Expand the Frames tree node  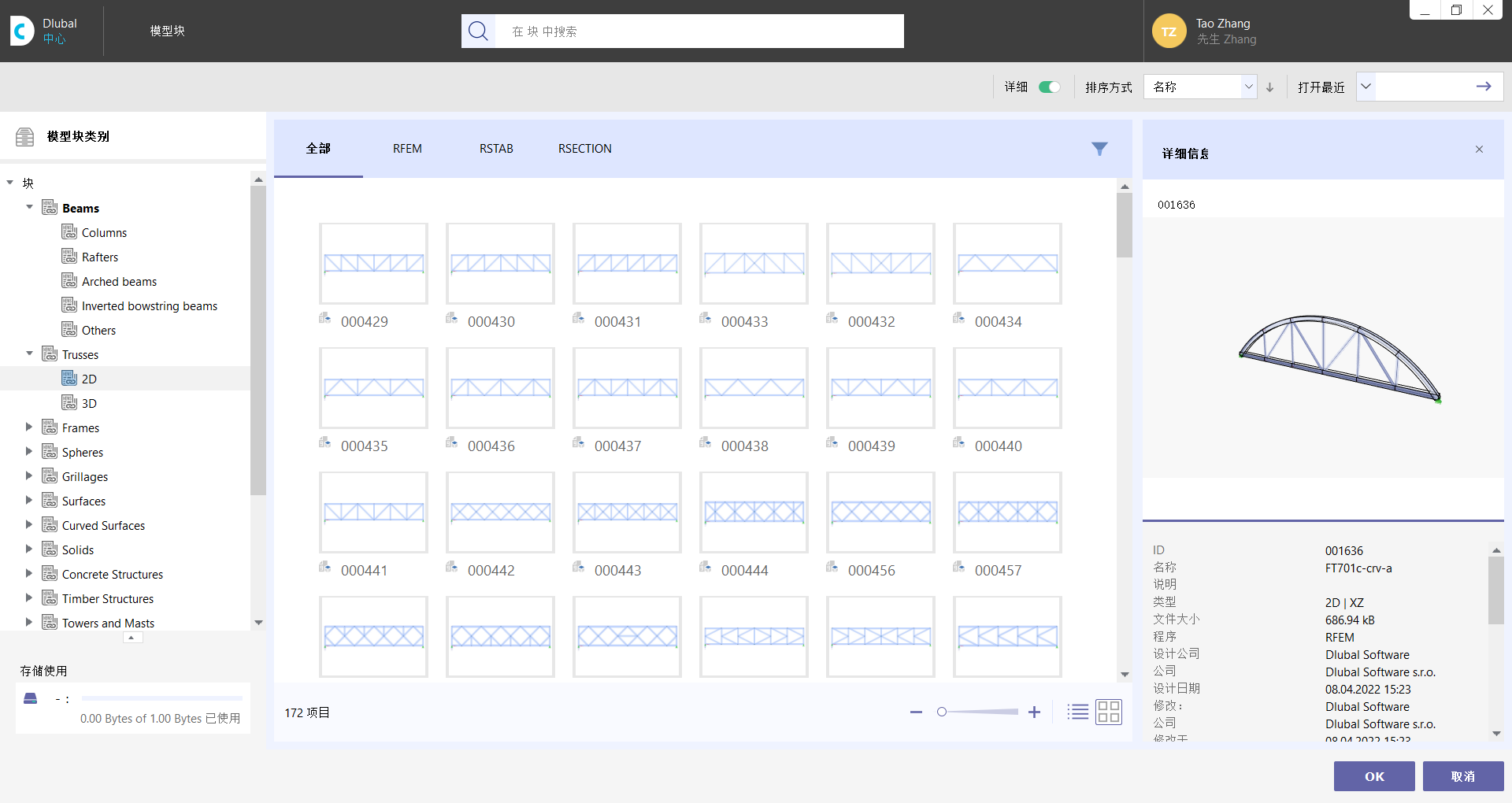click(29, 427)
